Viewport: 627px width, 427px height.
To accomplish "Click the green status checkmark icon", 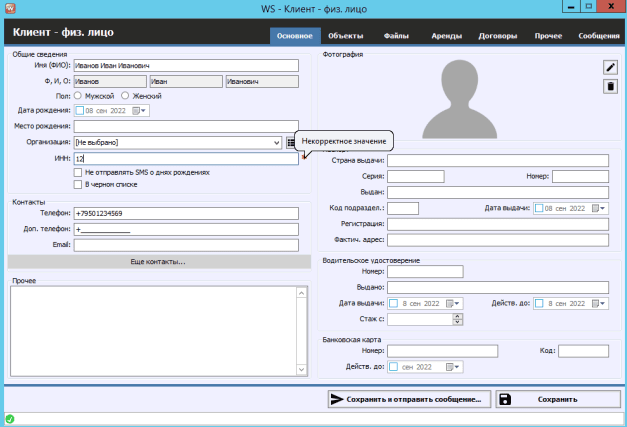I will pos(9,419).
